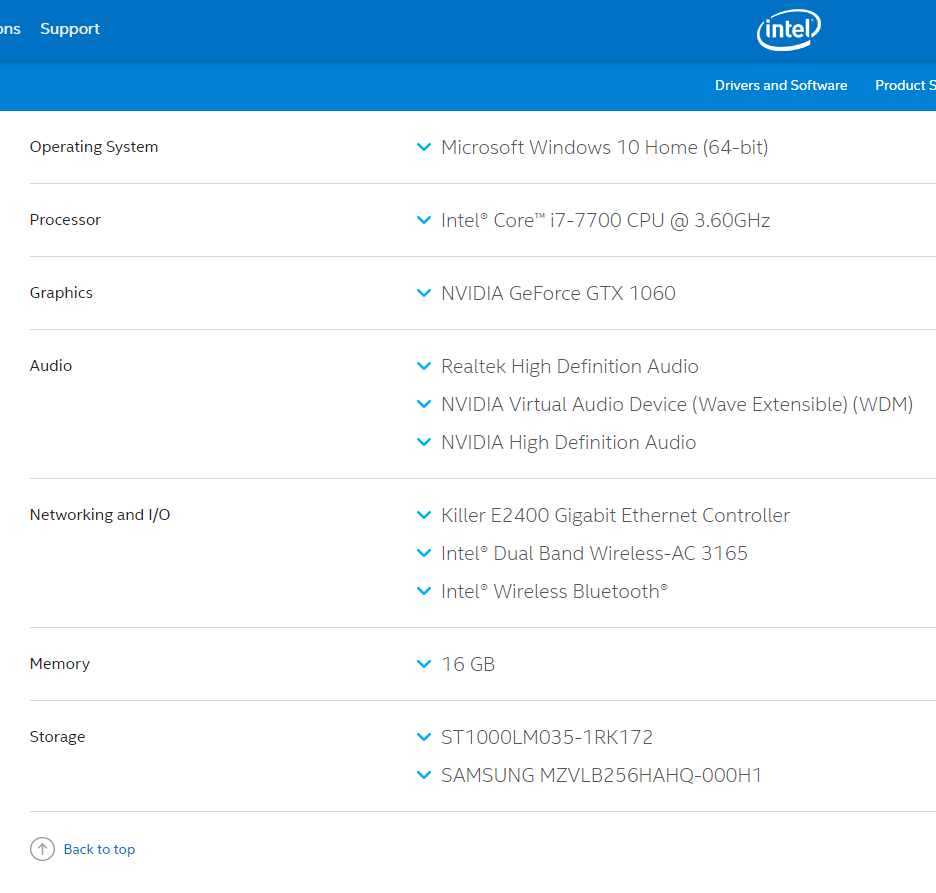Viewport: 936px width, 893px height.
Task: Click the Audio row label
Action: pos(51,365)
